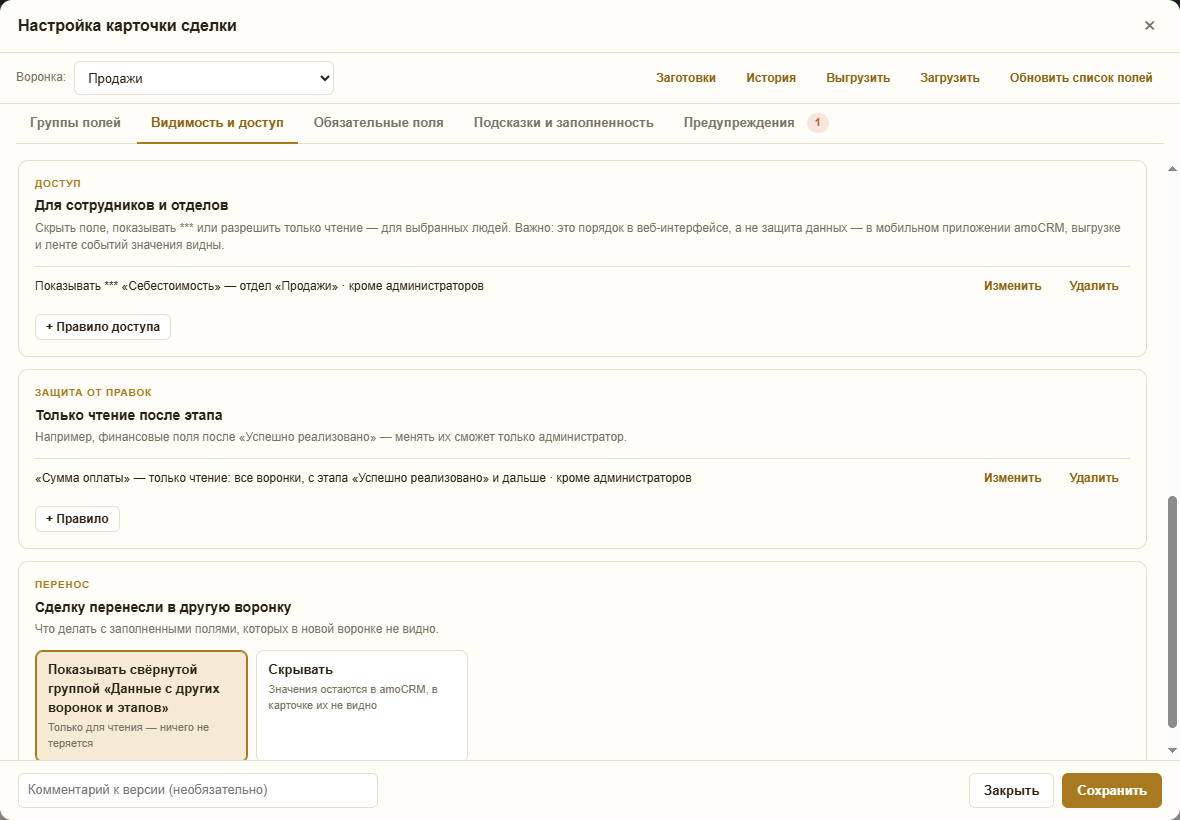Add a new rule with + Правило доступа
Image resolution: width=1180 pixels, height=820 pixels.
(103, 327)
